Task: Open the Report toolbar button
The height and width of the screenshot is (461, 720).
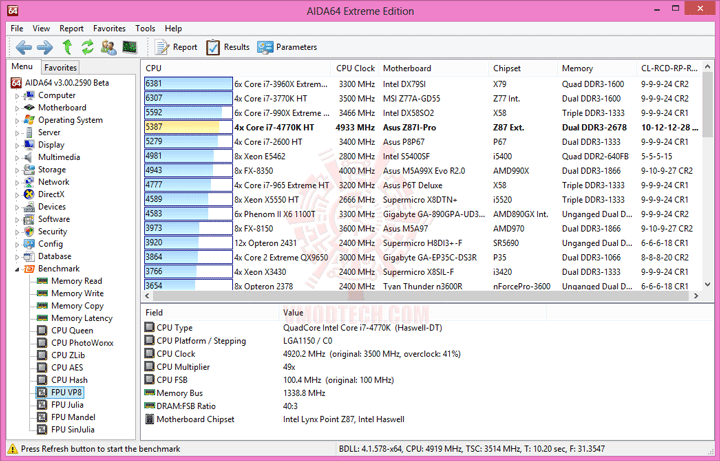Action: [176, 47]
